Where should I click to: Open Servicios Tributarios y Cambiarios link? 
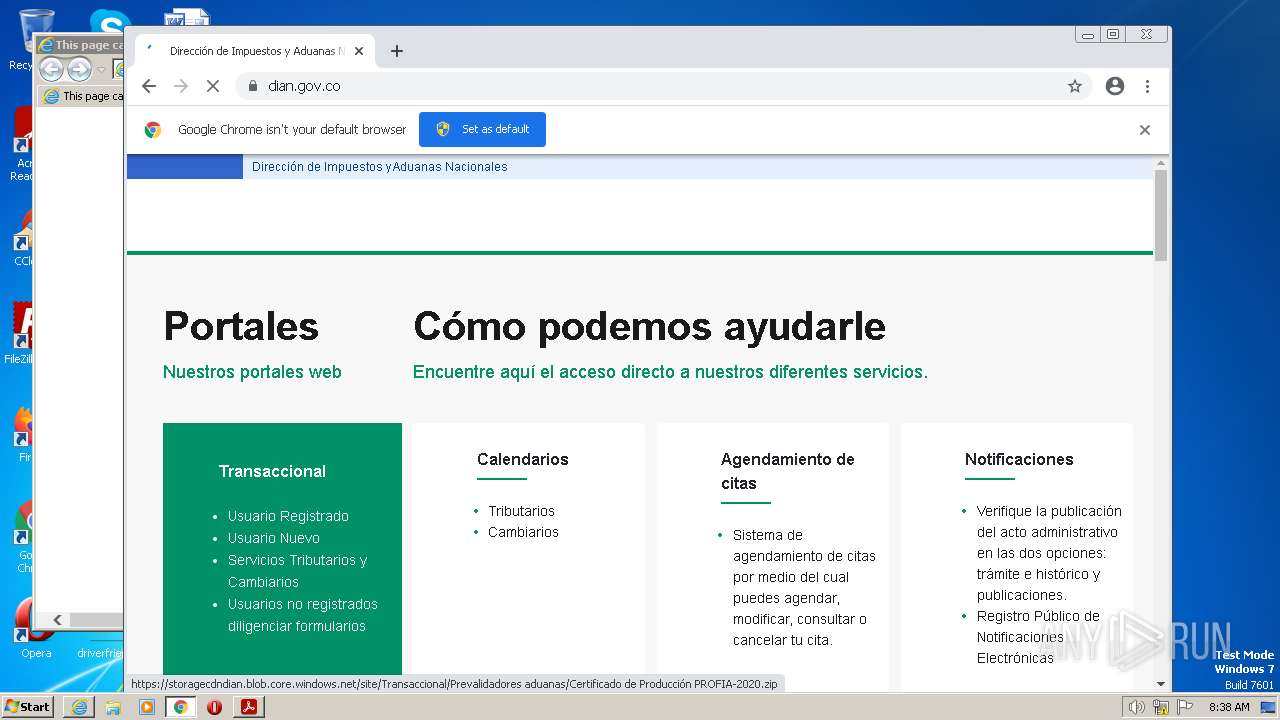[x=297, y=571]
